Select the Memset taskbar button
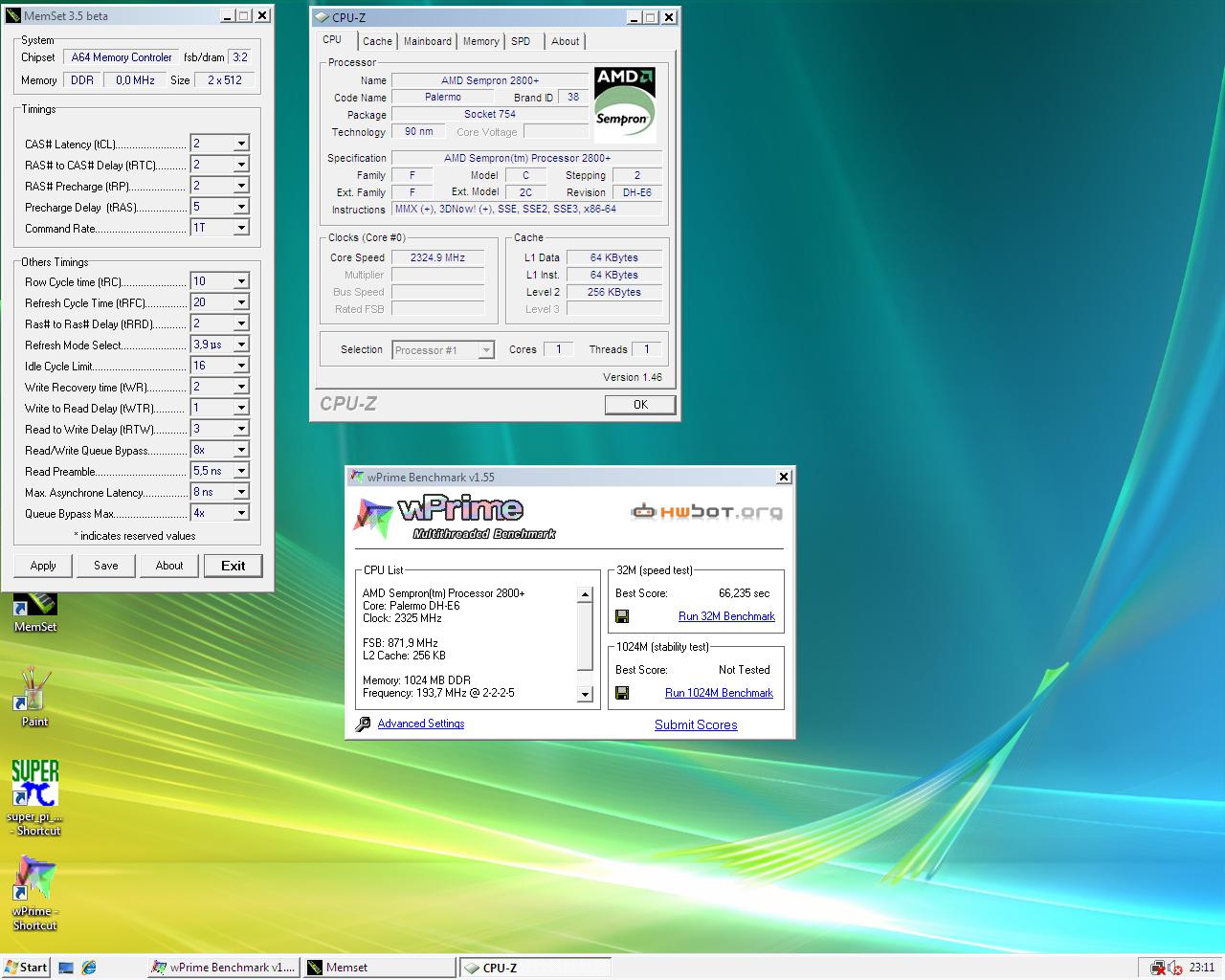Screen dimensions: 1225x980 pyautogui.click(x=379, y=968)
